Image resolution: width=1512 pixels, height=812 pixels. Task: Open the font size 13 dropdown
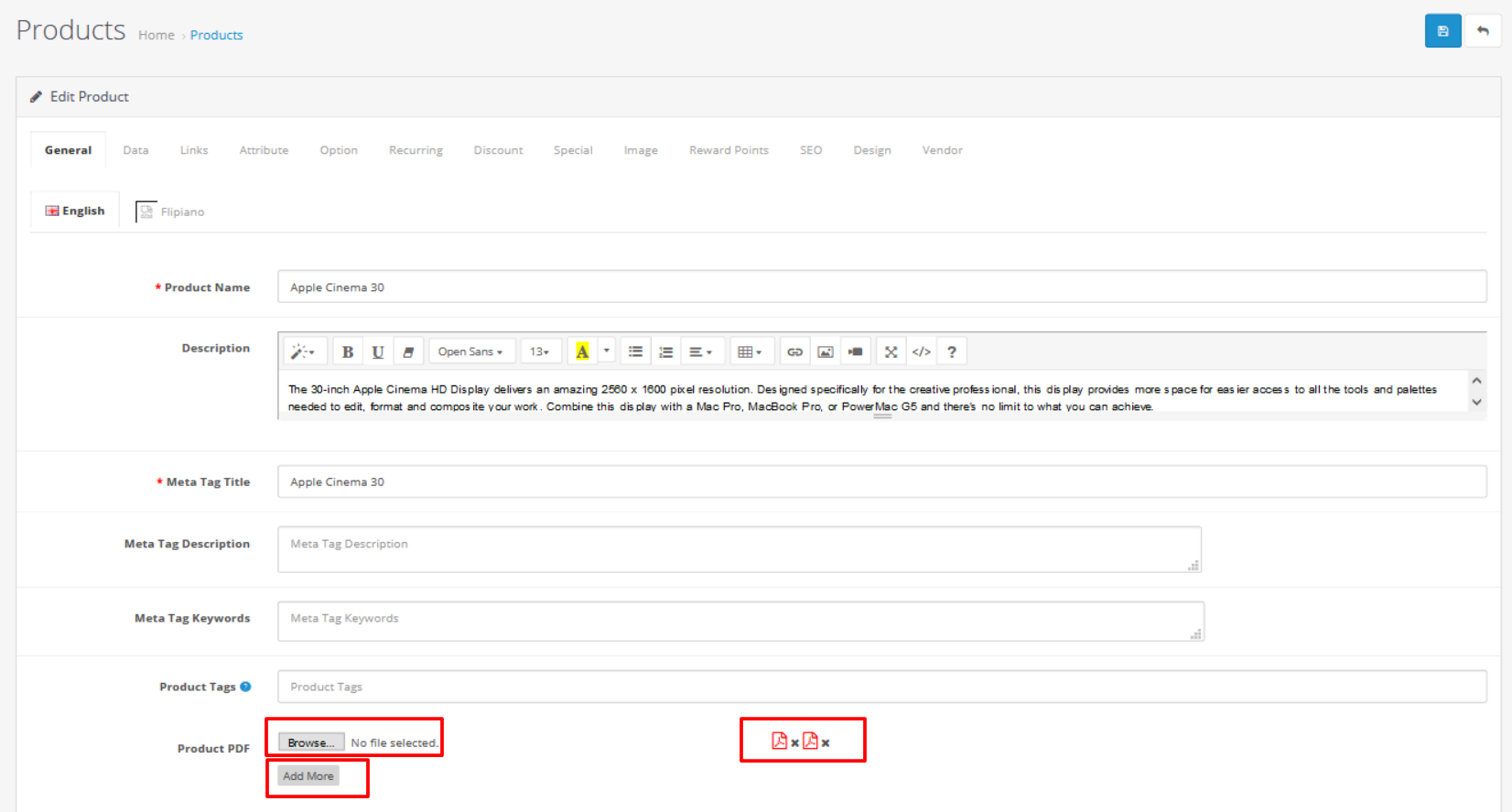coord(540,352)
